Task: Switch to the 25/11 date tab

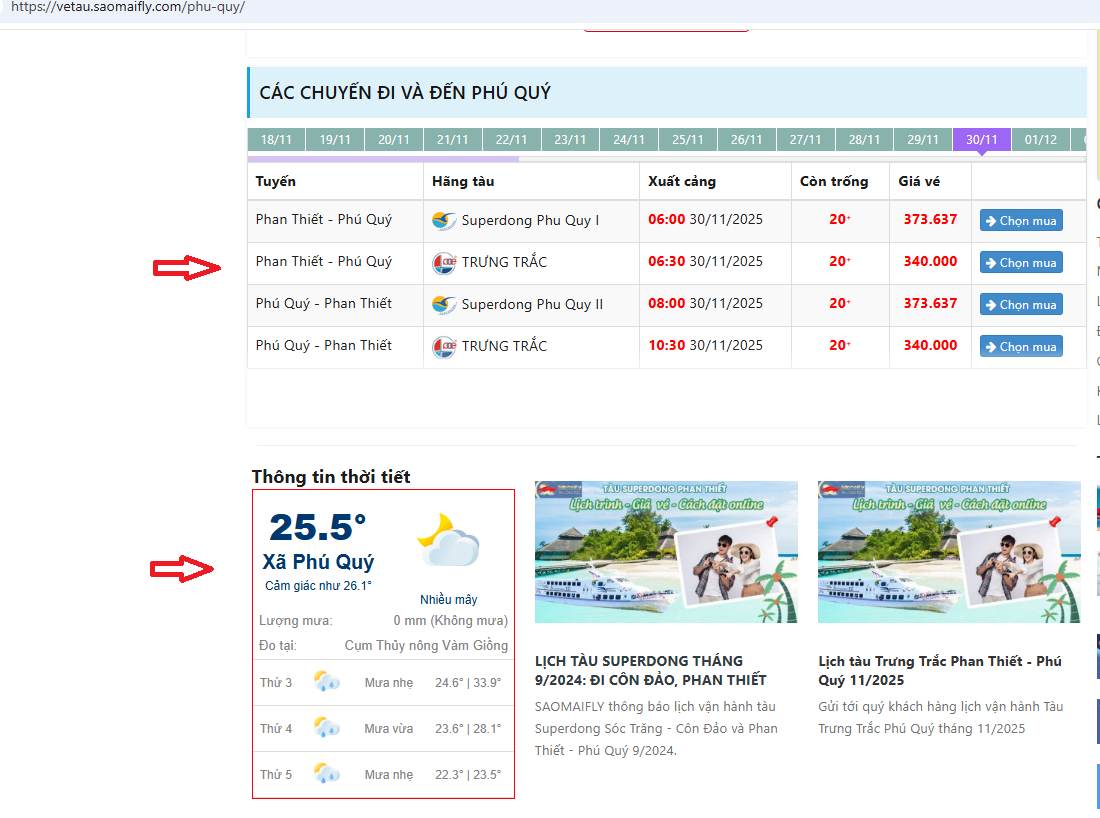Action: pos(687,140)
